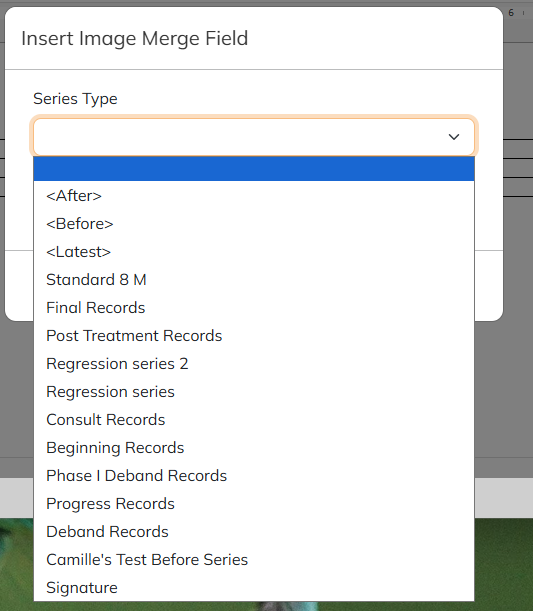The height and width of the screenshot is (611, 533).
Task: Select the Signature option
Action: 254,588
